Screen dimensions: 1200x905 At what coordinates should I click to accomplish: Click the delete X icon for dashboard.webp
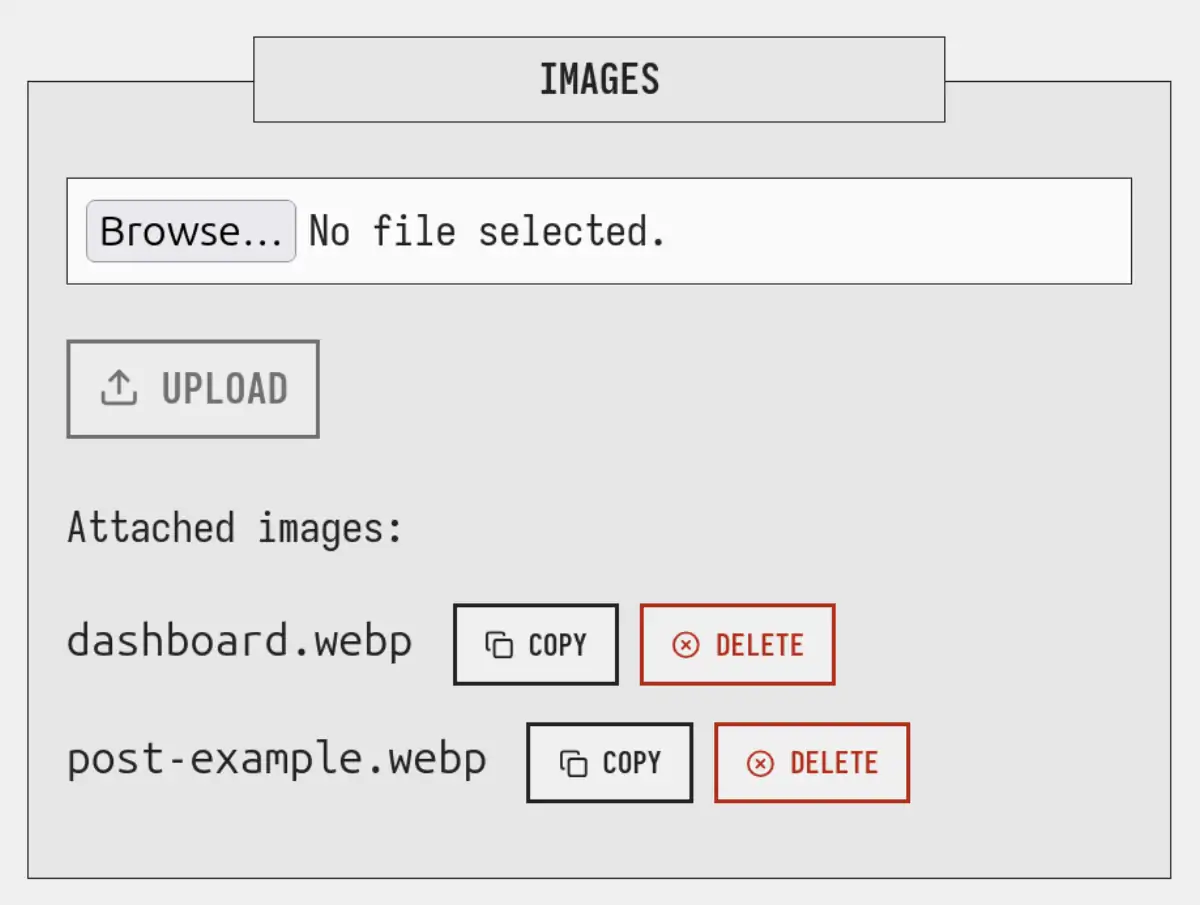pyautogui.click(x=686, y=645)
